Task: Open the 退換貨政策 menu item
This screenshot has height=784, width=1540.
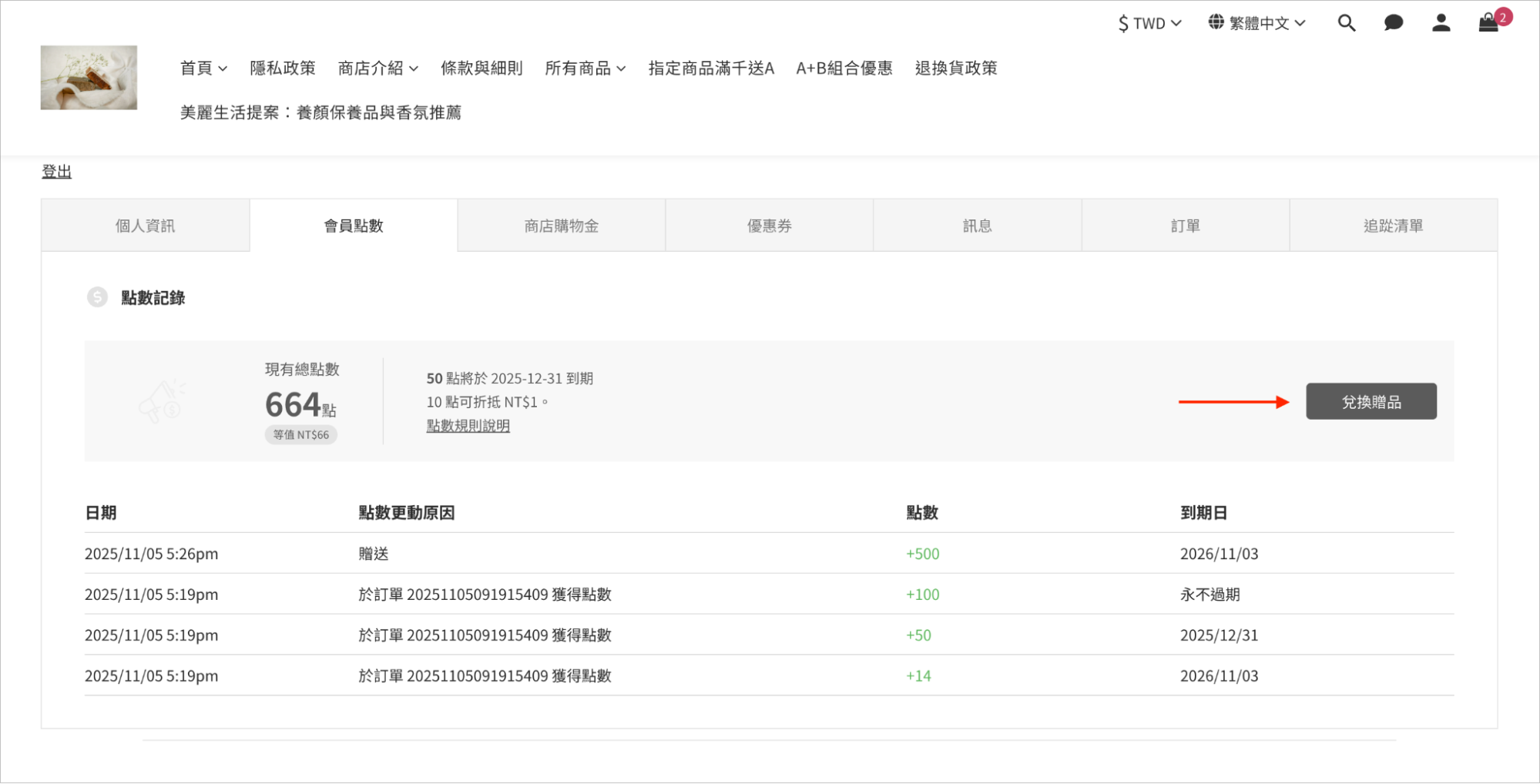Action: point(955,69)
